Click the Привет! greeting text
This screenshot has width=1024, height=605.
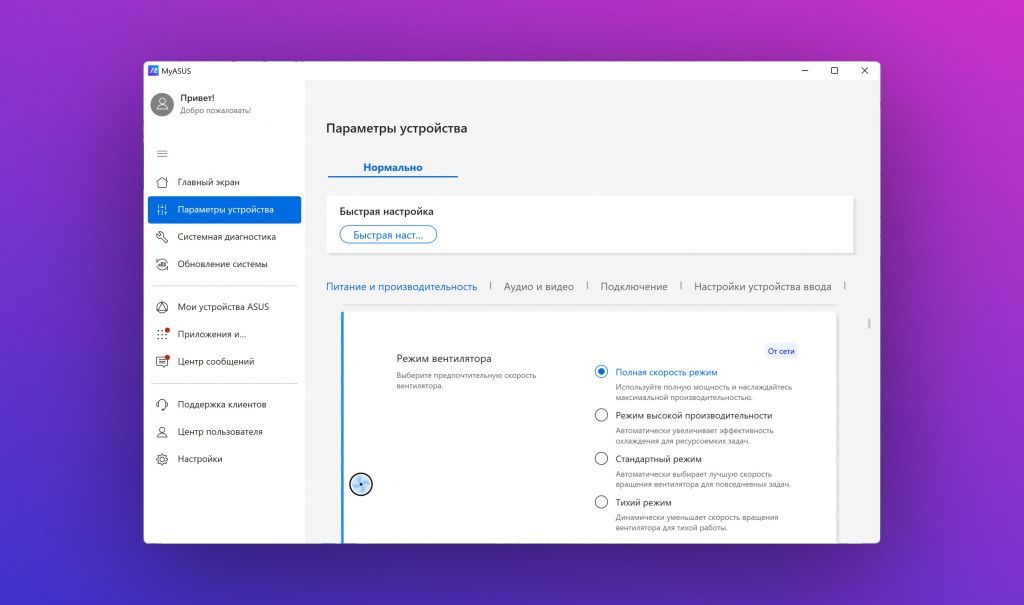(197, 98)
